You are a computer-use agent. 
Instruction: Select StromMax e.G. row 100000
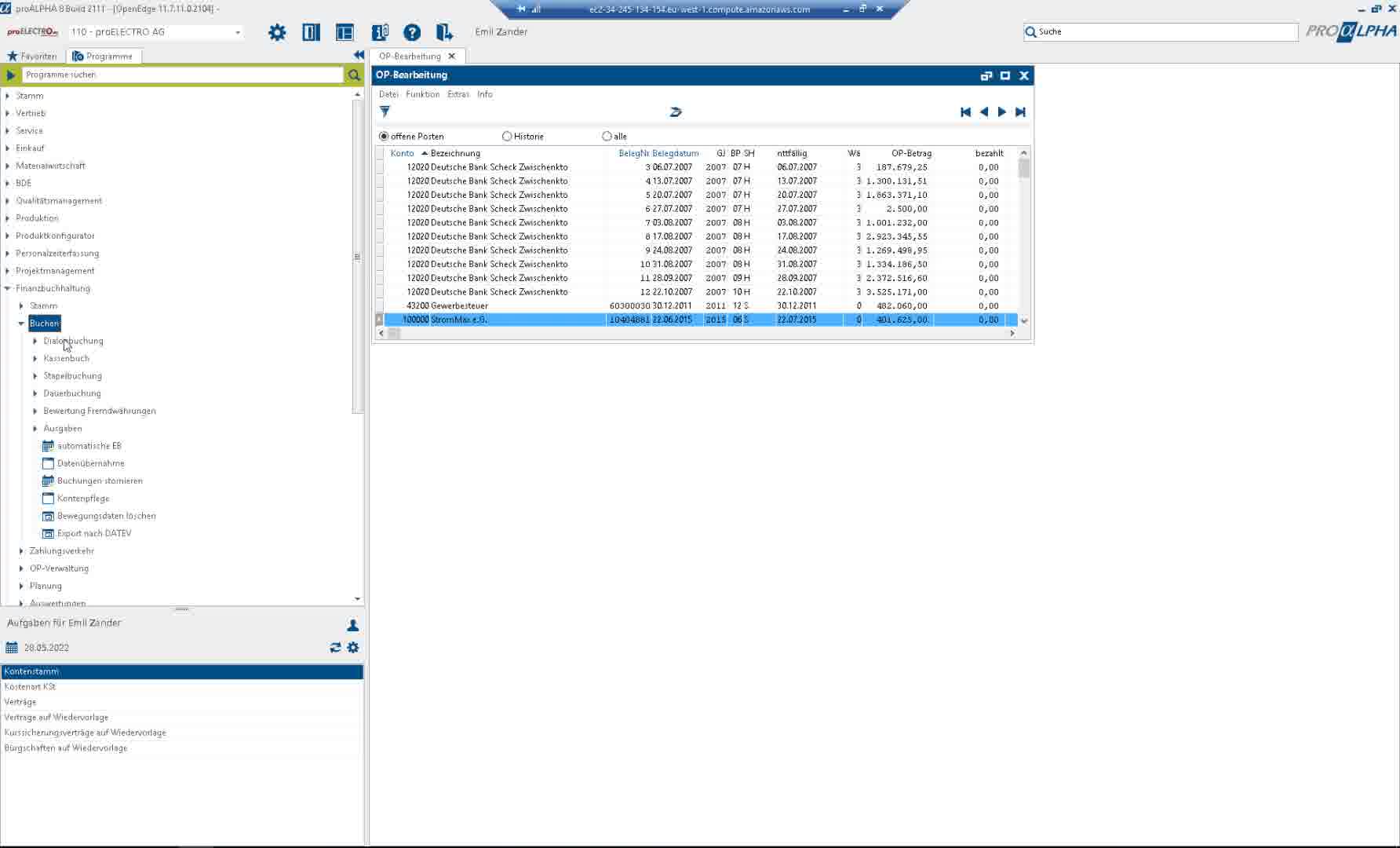[x=697, y=320]
